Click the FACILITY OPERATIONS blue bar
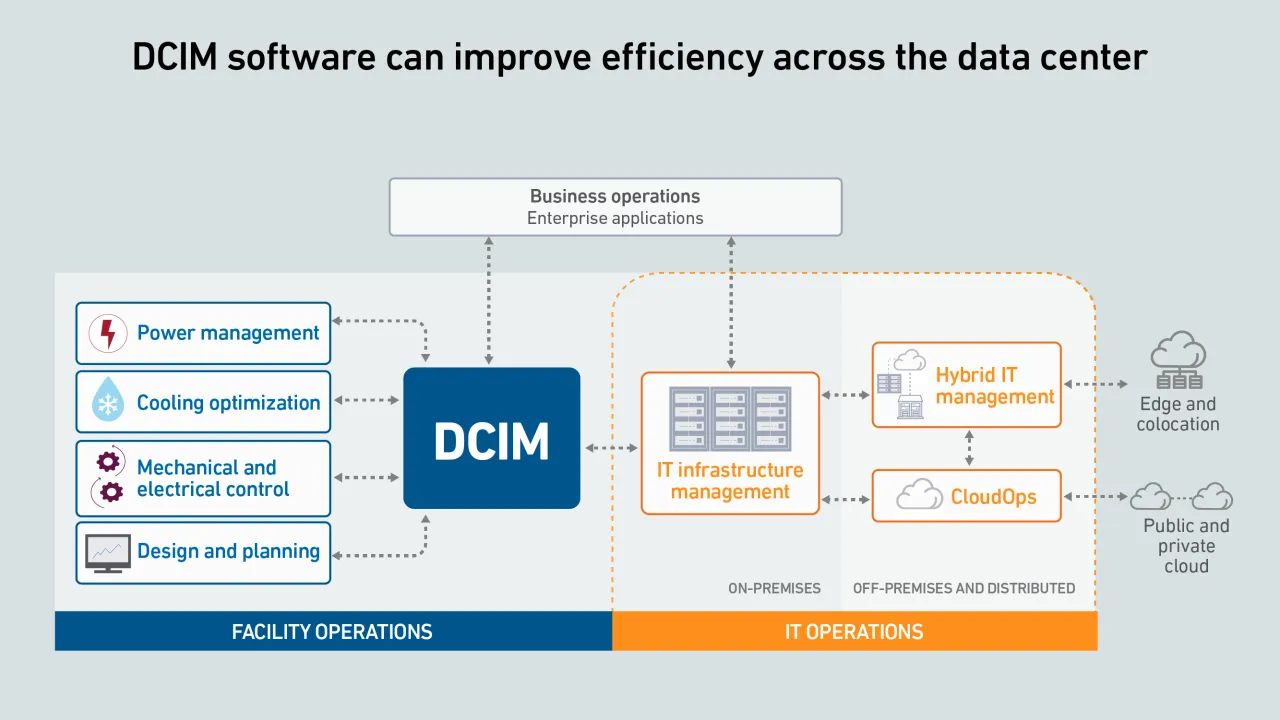Screen dimensions: 1280x720 332,632
